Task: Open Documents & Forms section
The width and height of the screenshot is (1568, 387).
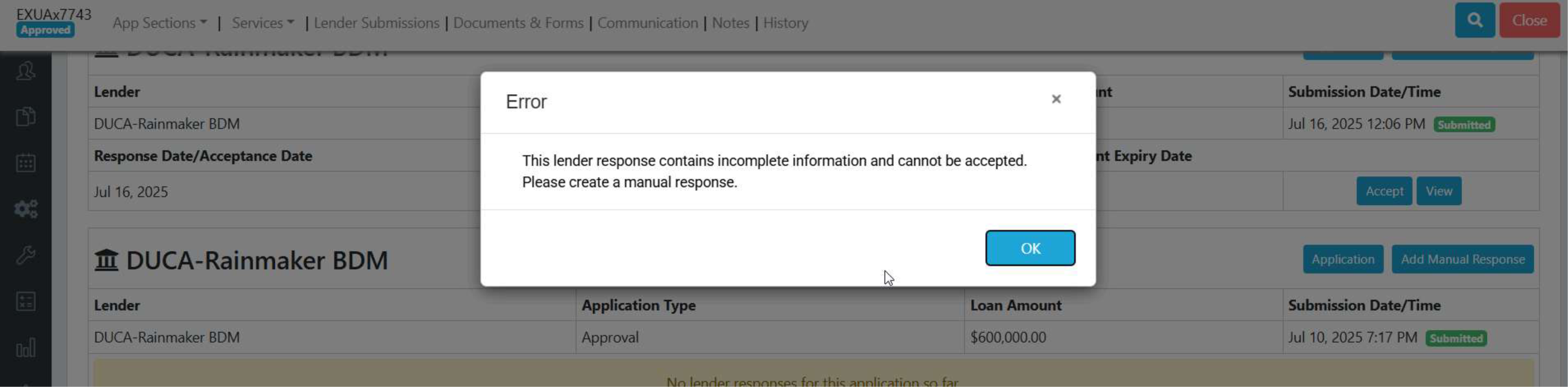Action: pos(518,23)
